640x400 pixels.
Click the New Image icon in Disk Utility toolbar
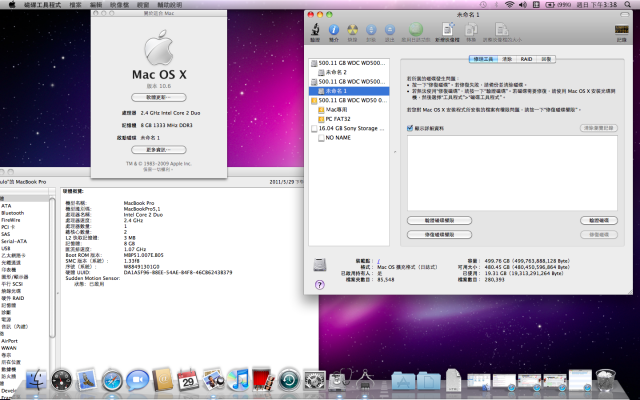(x=447, y=30)
